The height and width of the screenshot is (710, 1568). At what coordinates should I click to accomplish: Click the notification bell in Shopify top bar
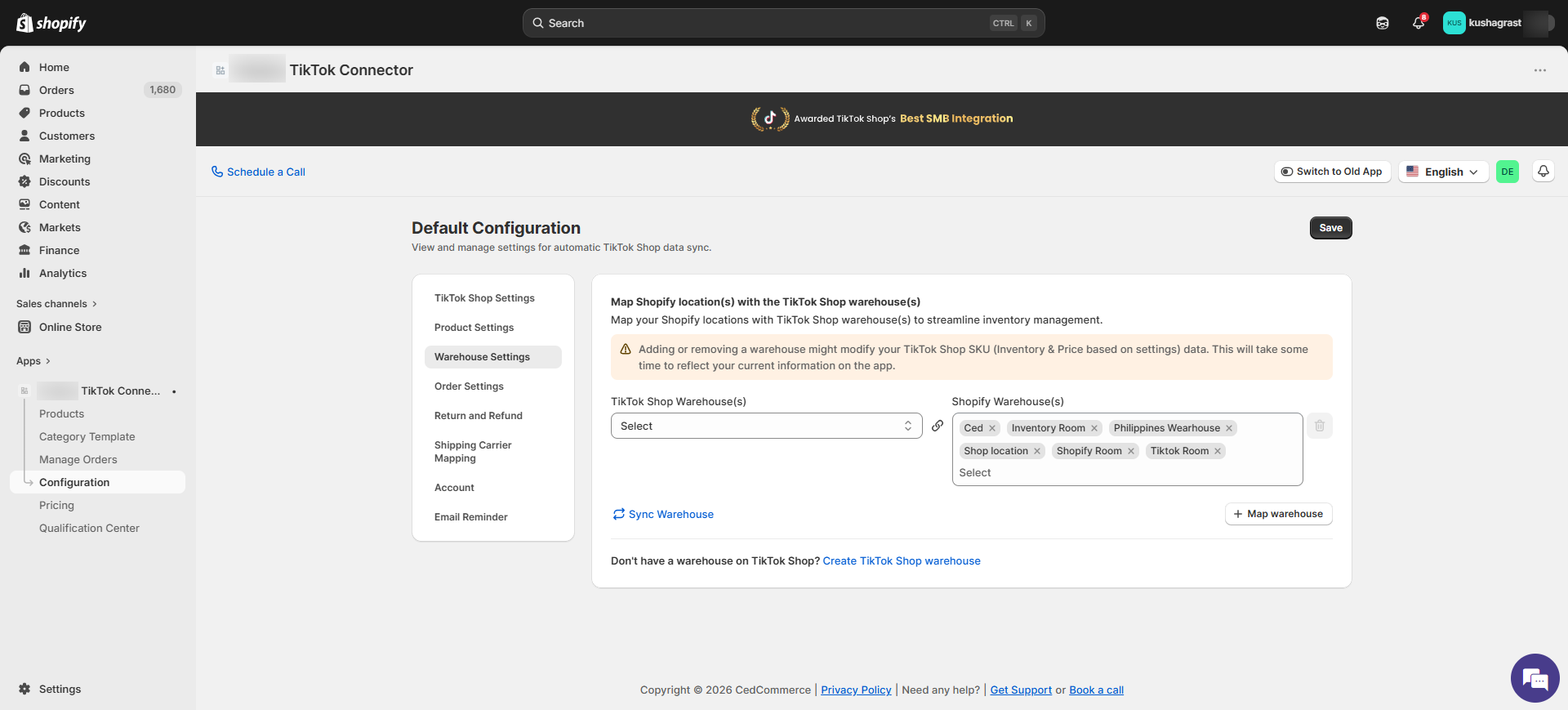coord(1418,23)
